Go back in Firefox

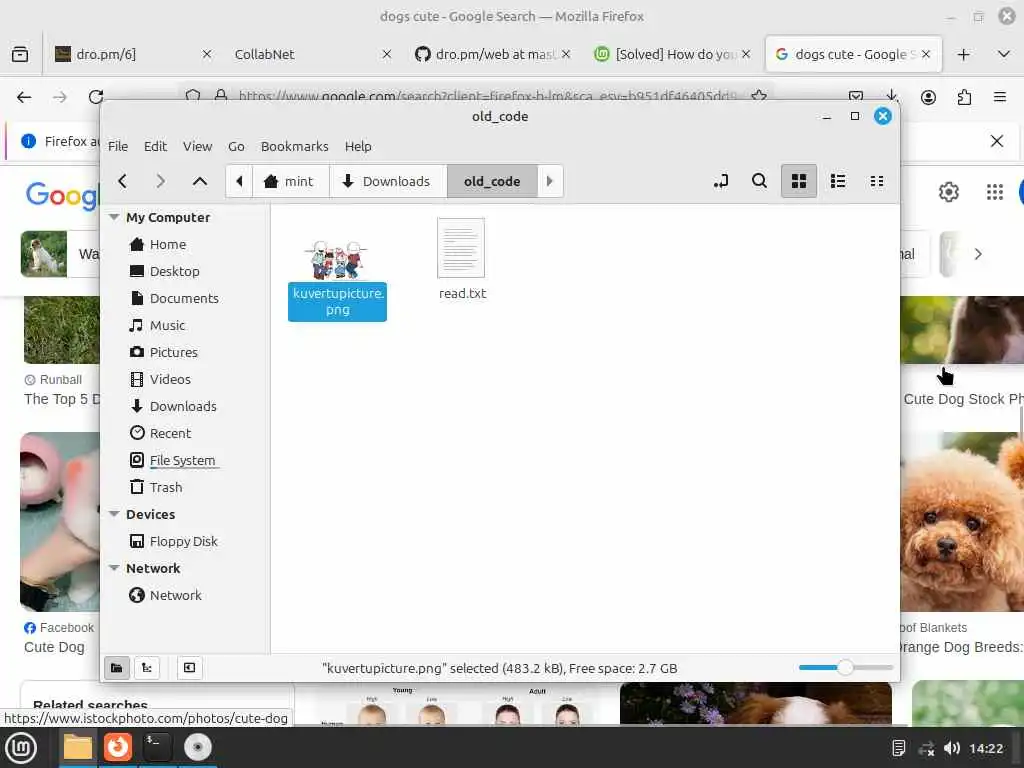click(x=24, y=97)
